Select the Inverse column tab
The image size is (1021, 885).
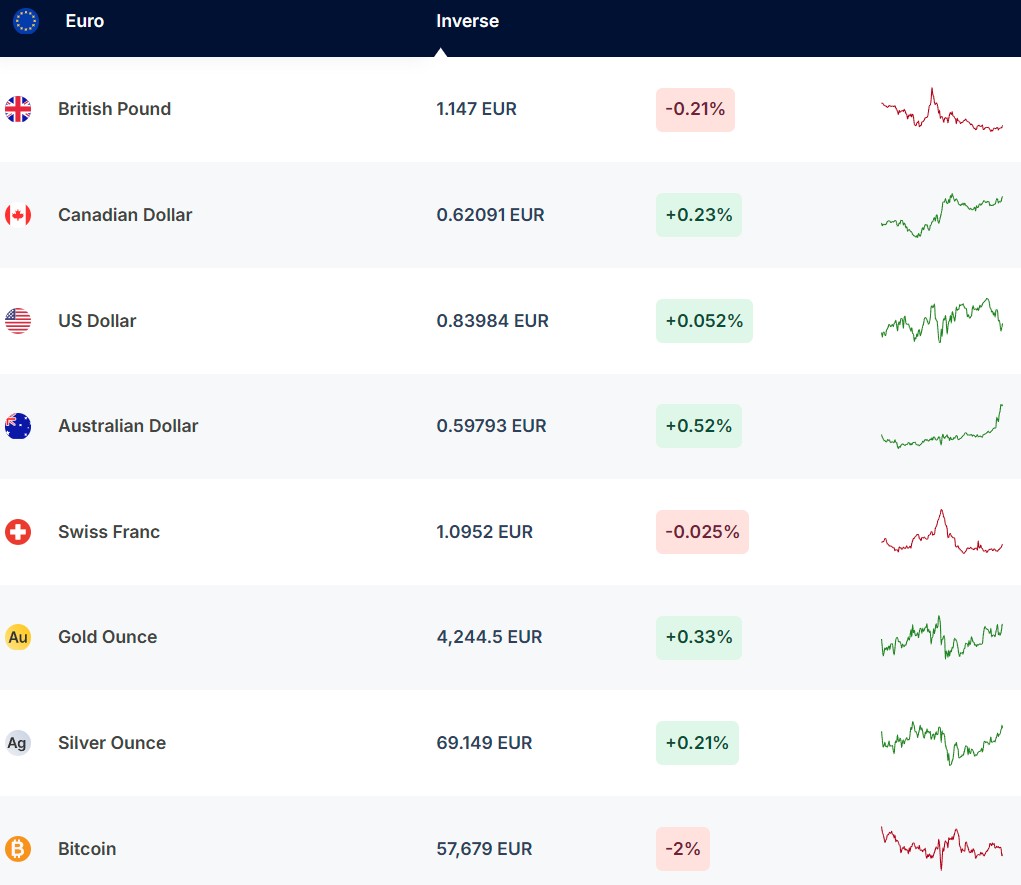[467, 21]
